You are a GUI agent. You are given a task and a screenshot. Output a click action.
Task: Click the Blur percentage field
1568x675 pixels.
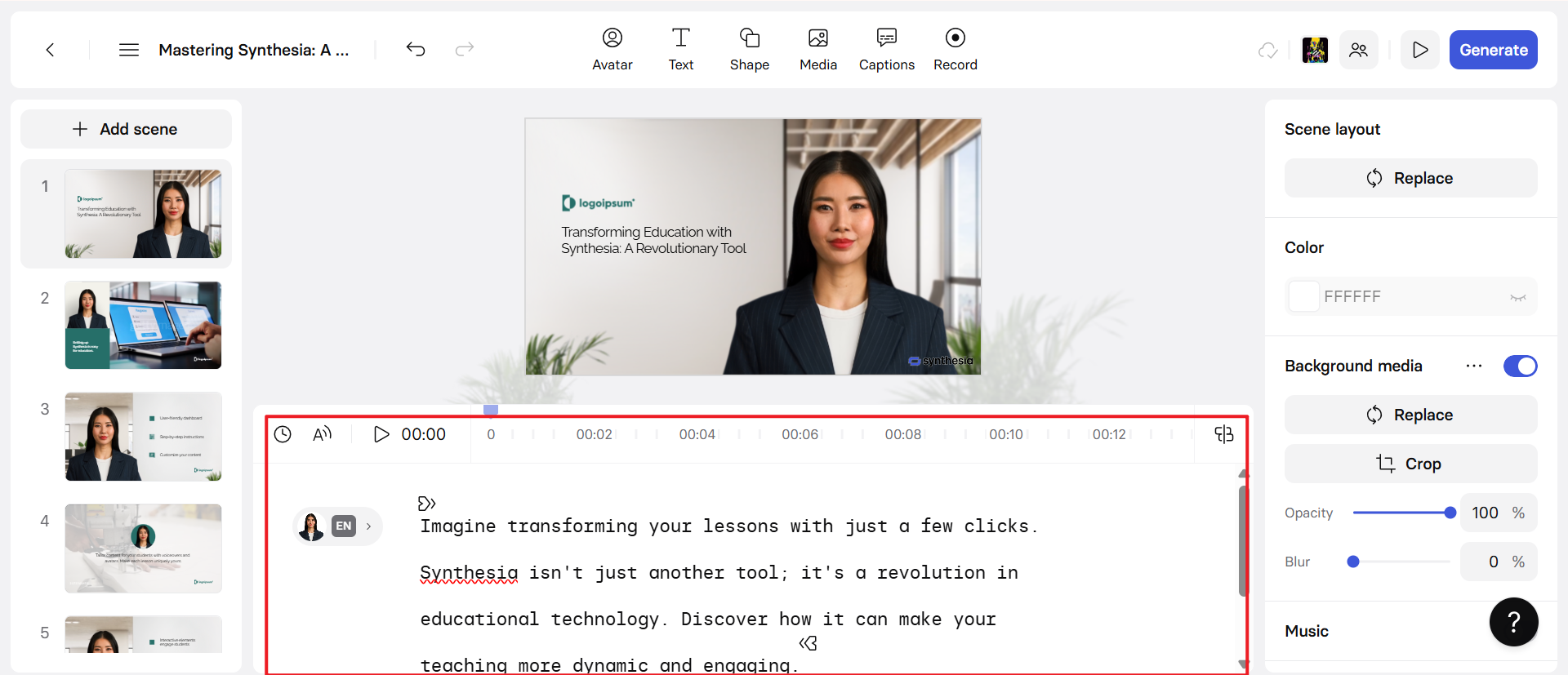pyautogui.click(x=1499, y=562)
